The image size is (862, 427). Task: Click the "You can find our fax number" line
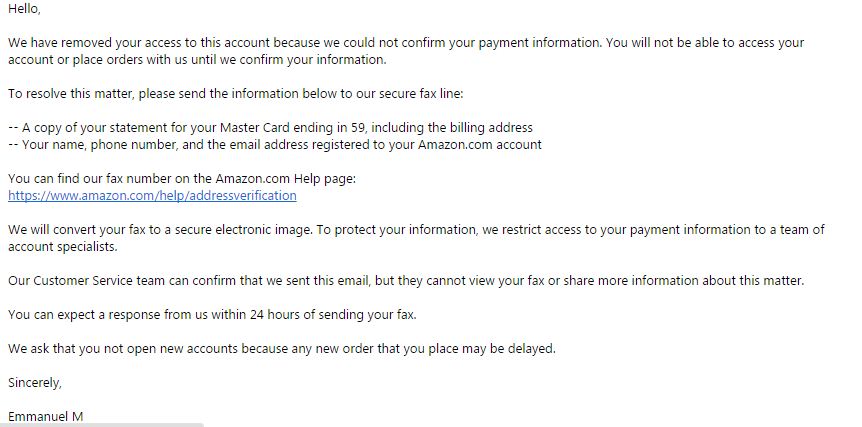(x=180, y=178)
